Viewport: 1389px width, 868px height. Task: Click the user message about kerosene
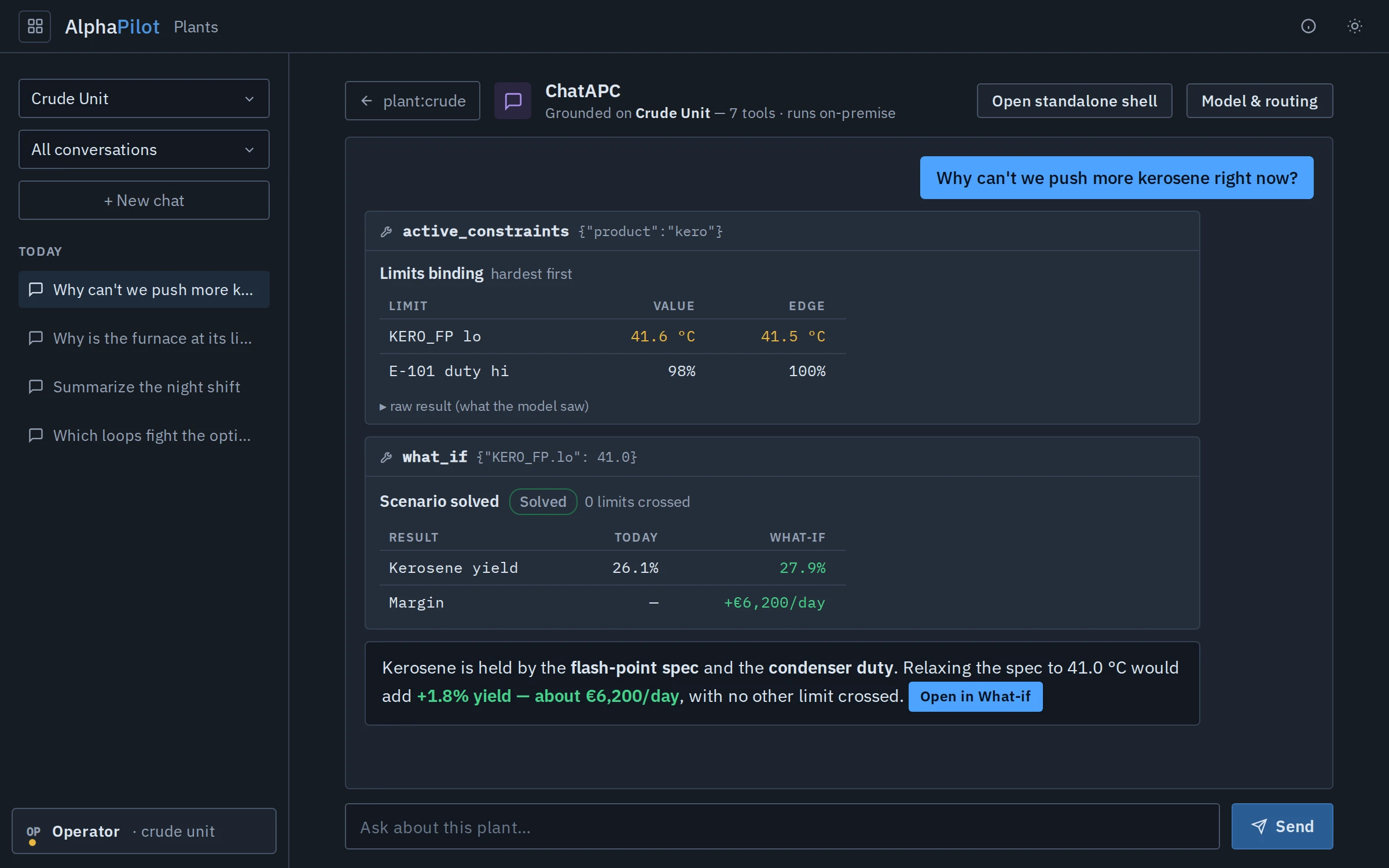click(1116, 178)
